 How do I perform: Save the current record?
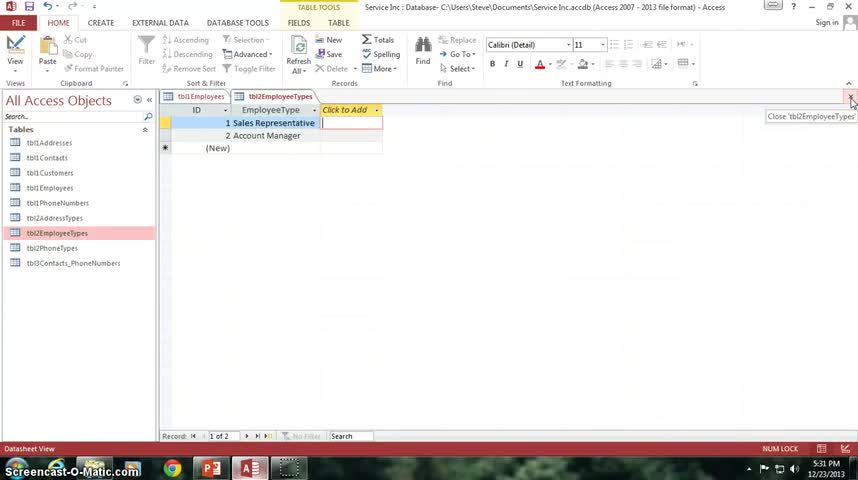tap(329, 54)
